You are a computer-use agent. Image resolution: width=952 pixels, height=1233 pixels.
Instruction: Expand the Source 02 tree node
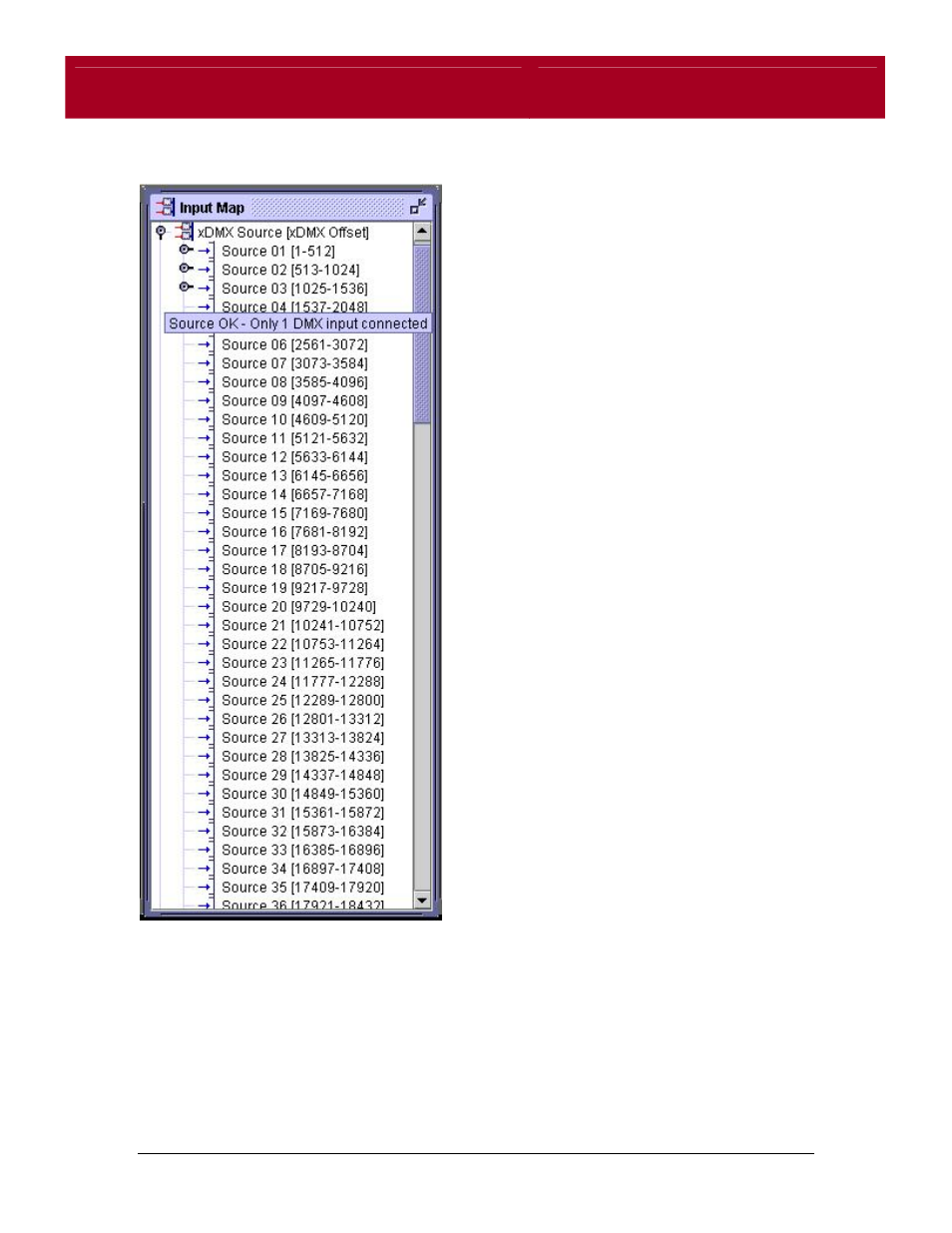tap(186, 269)
